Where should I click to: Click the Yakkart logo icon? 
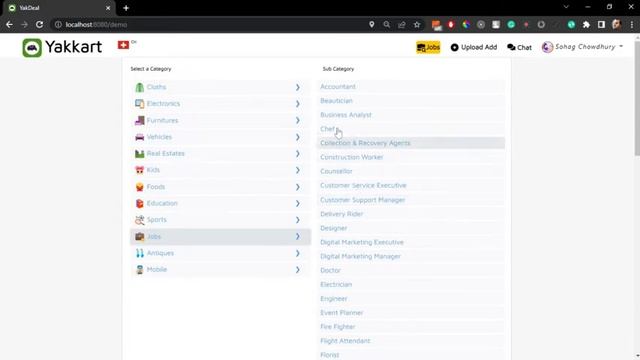pos(32,48)
